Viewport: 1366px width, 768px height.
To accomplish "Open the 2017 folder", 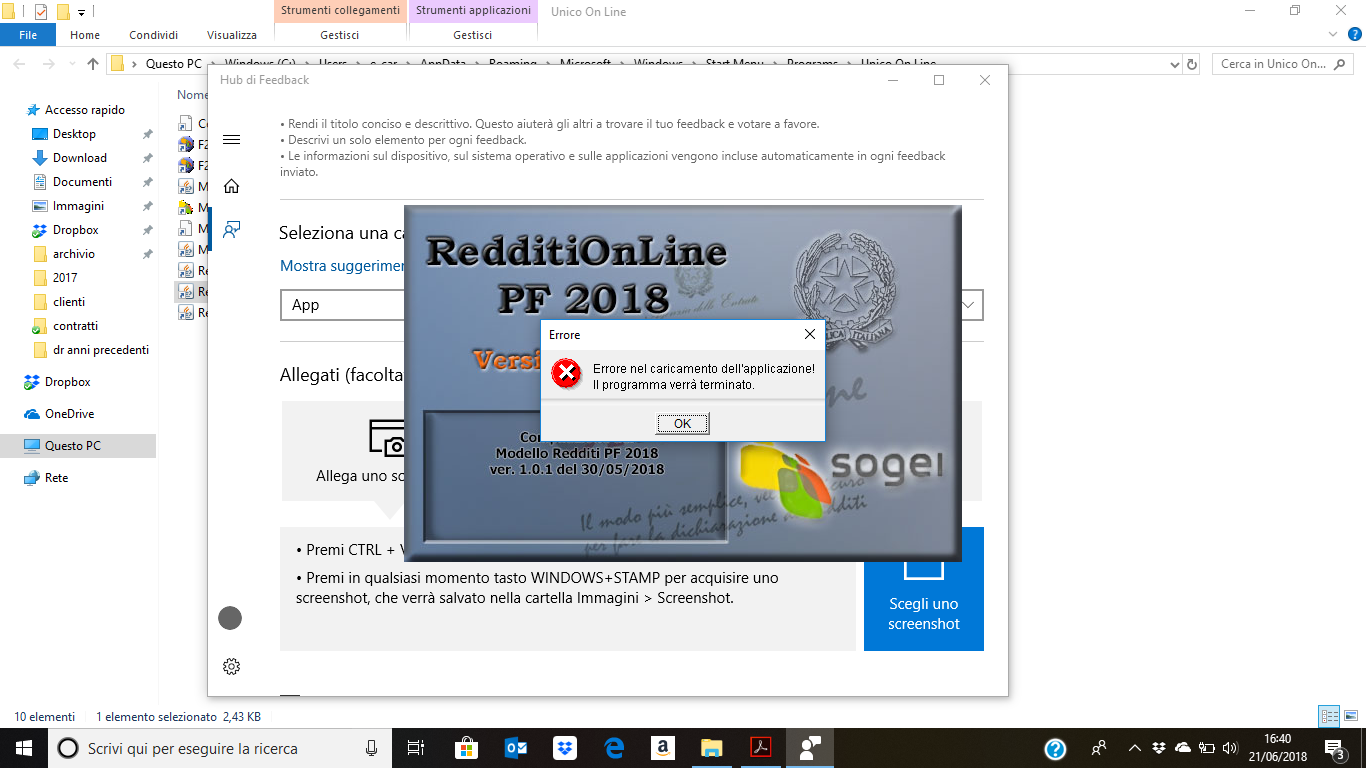I will pyautogui.click(x=65, y=278).
